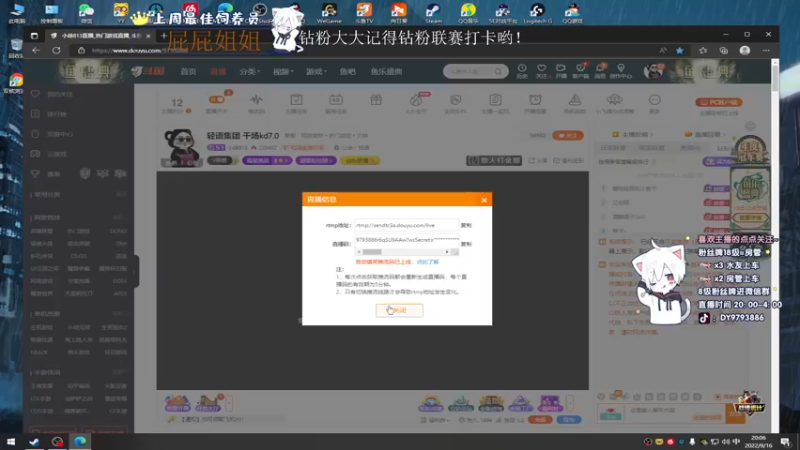Viewport: 800px width, 450px height.
Task: Click the close button at dialog bottom
Action: coord(399,310)
